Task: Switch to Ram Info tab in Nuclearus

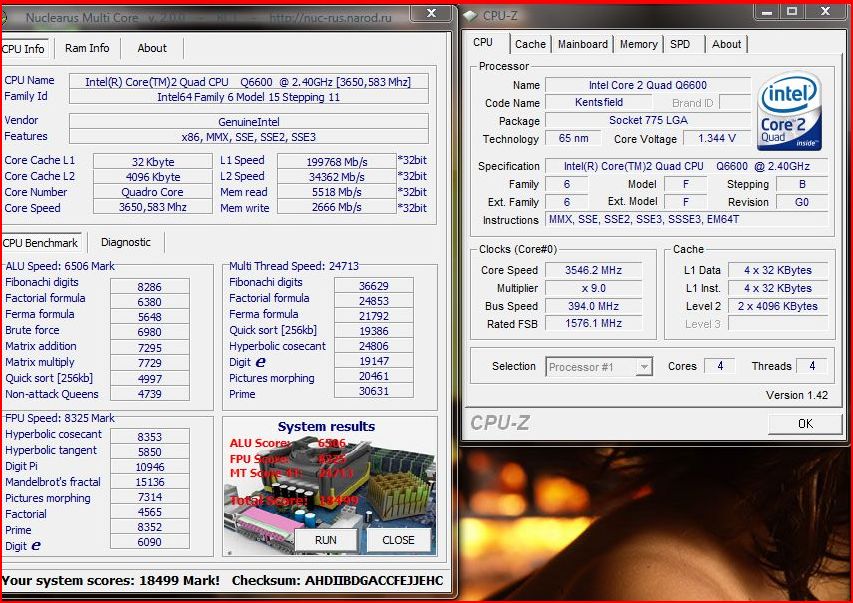Action: coord(87,48)
